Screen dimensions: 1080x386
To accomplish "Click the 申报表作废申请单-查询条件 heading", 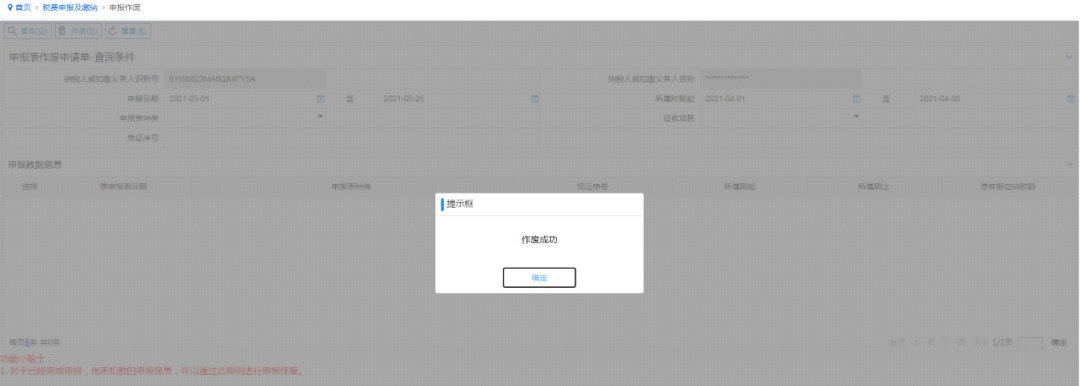I will (72, 57).
